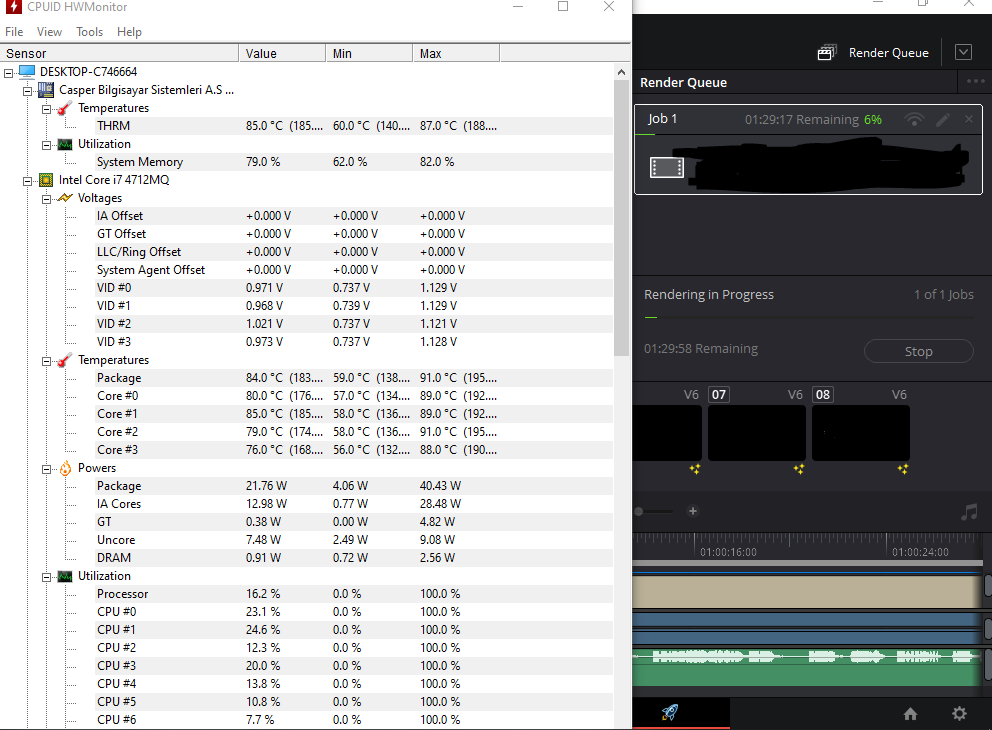Screen dimensions: 992x730
Task: Click the scrollbar up arrow in HWMonitor
Action: pos(621,72)
